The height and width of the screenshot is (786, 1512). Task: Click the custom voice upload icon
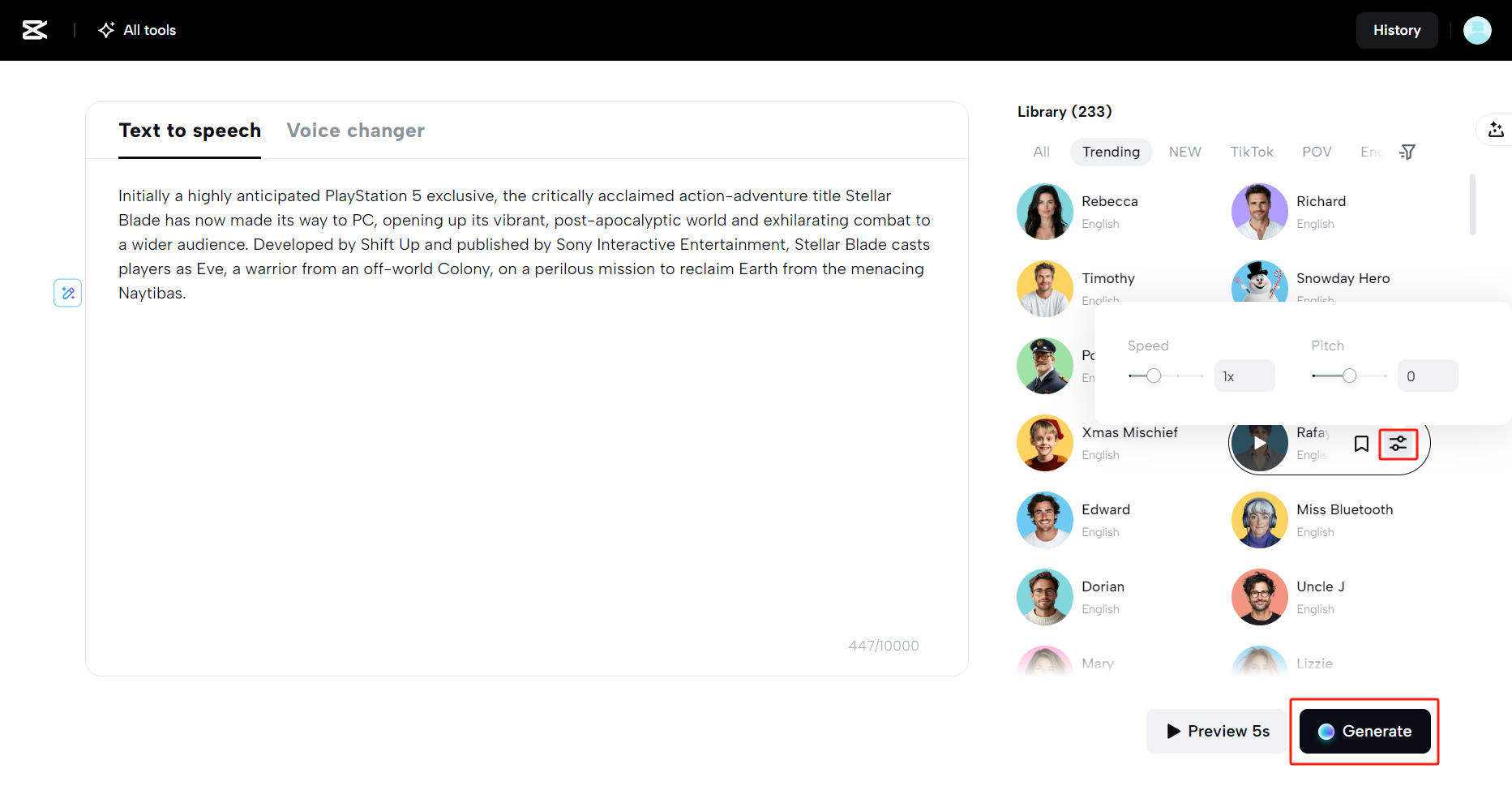click(x=1496, y=130)
